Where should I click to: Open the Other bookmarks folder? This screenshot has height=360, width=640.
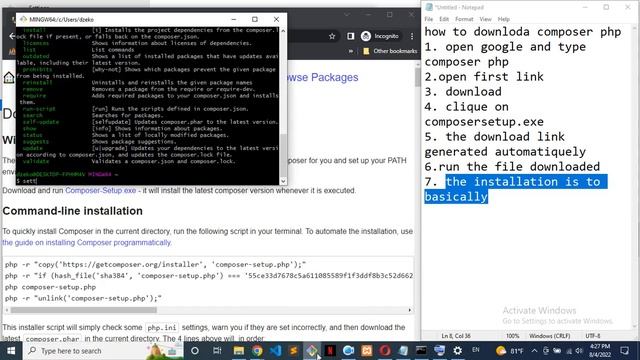click(390, 51)
